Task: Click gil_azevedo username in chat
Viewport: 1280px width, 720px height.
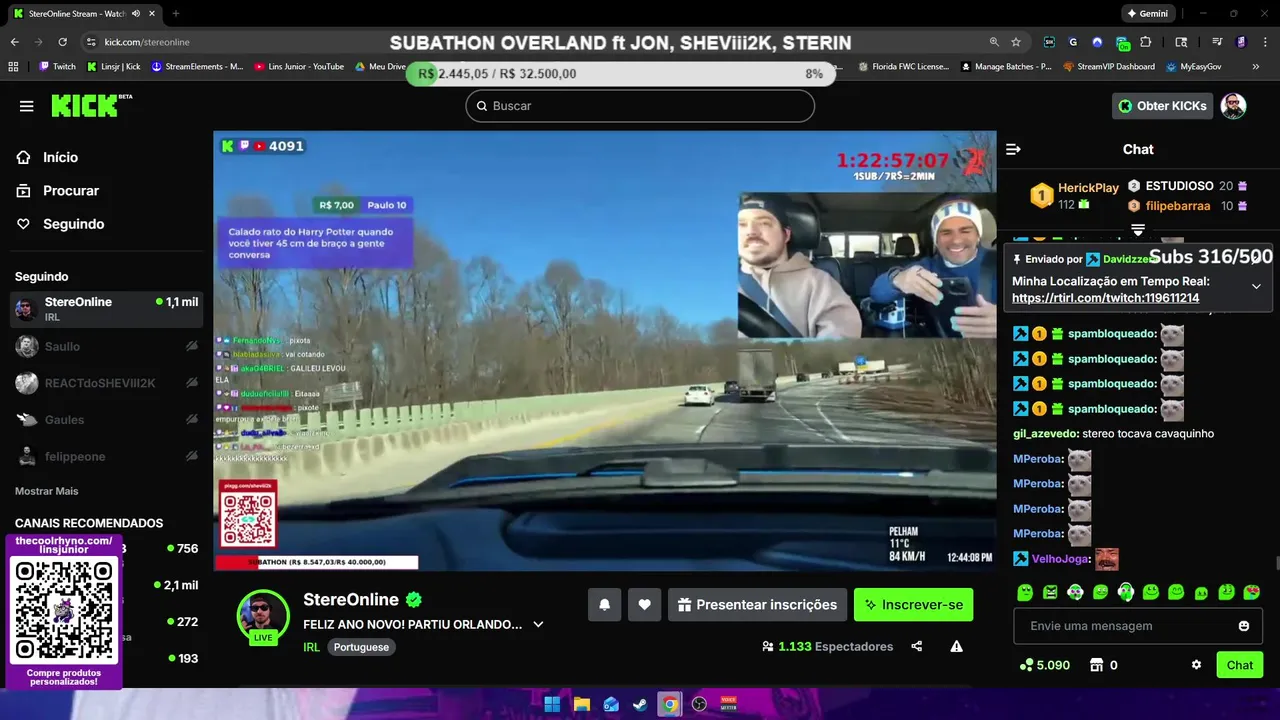Action: pyautogui.click(x=1044, y=434)
